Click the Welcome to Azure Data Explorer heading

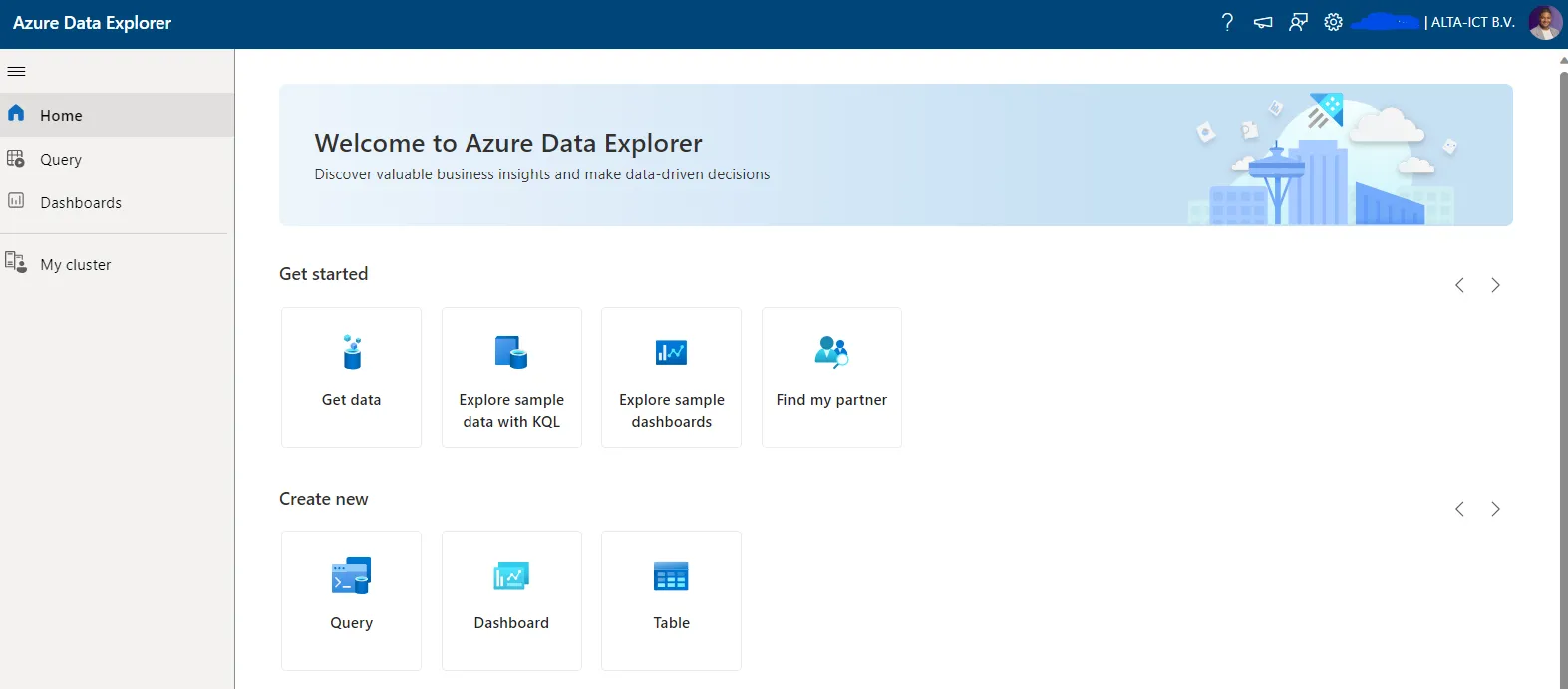click(508, 143)
